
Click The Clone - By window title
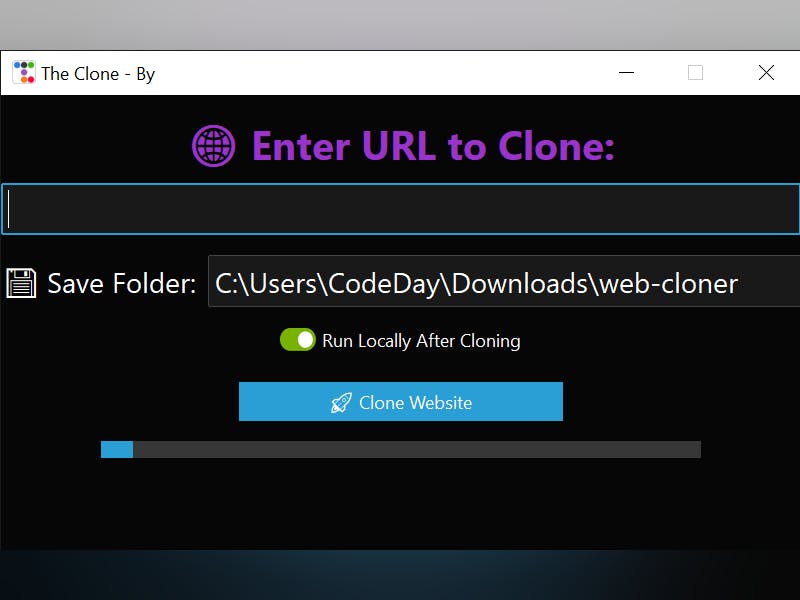[x=98, y=74]
